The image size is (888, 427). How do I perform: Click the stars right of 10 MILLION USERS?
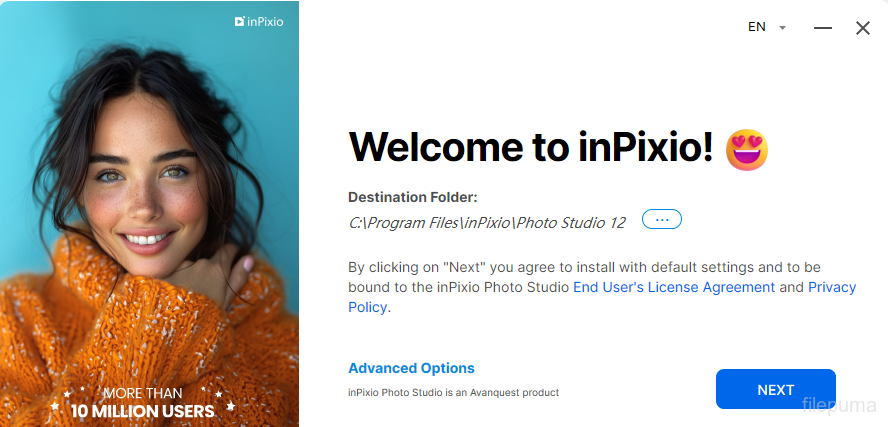[229, 406]
